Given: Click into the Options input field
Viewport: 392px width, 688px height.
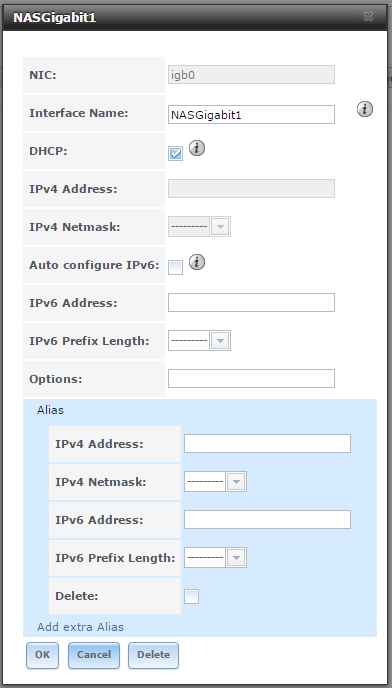Looking at the screenshot, I should 251,379.
